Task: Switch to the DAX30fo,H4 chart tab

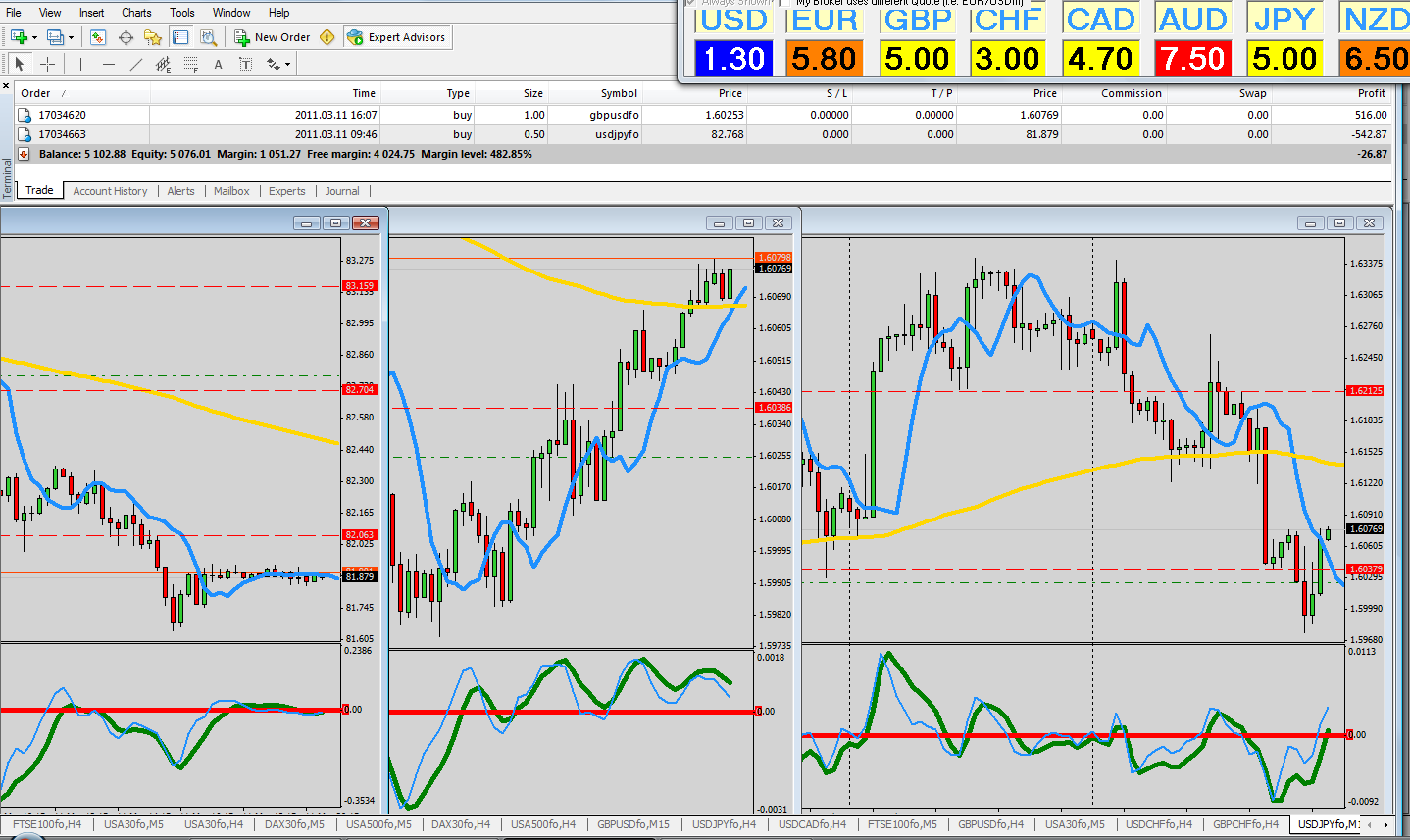Action: click(461, 824)
